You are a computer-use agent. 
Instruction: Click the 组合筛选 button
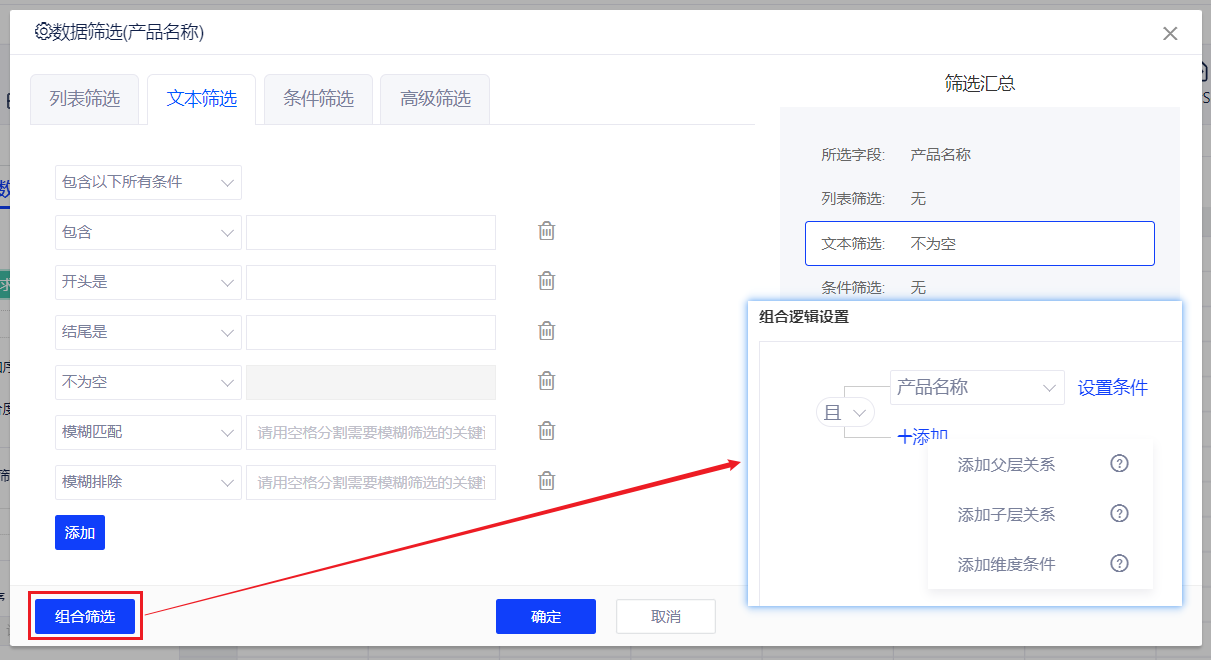[85, 617]
